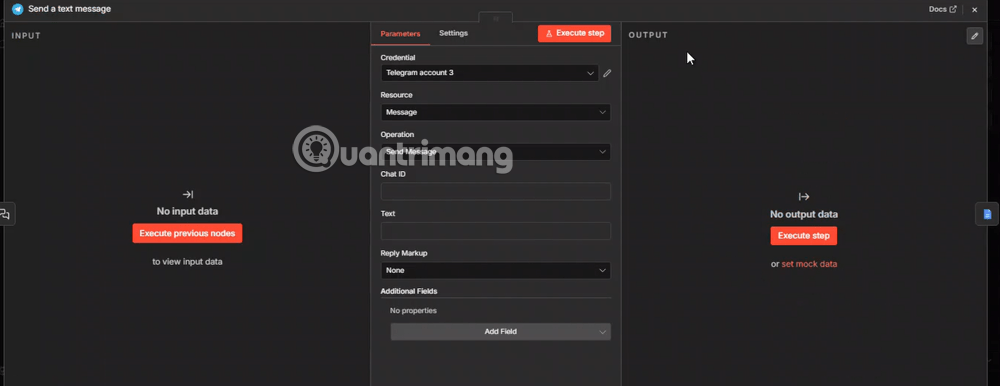The height and width of the screenshot is (386, 1000).
Task: Click the set mock data link
Action: 809,264
